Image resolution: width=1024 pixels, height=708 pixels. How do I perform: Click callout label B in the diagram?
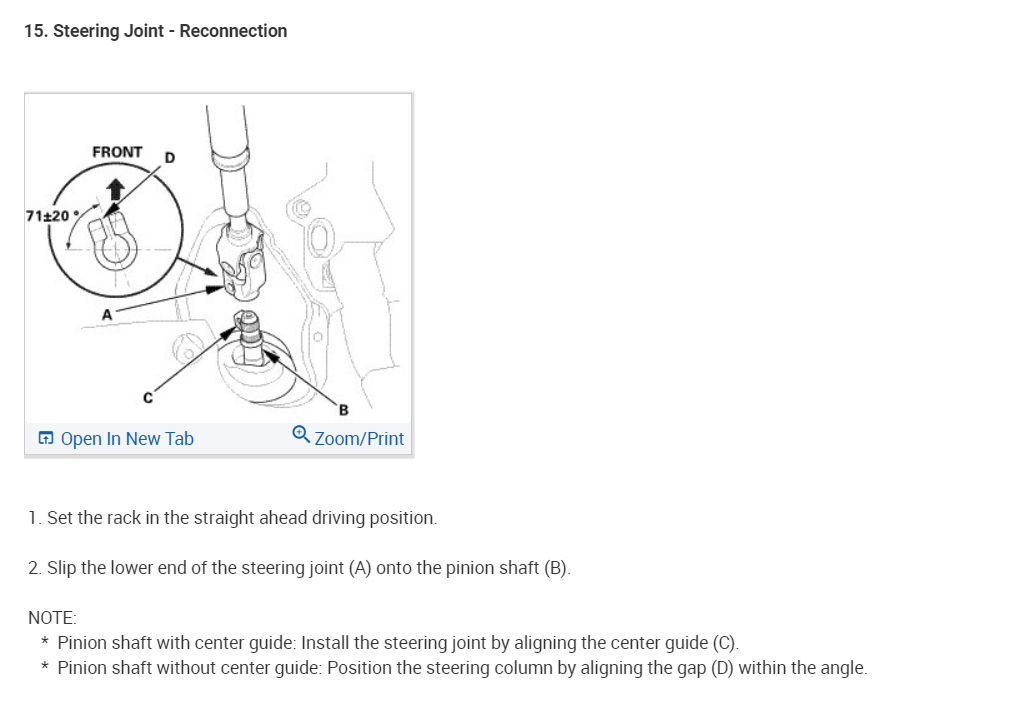point(344,410)
